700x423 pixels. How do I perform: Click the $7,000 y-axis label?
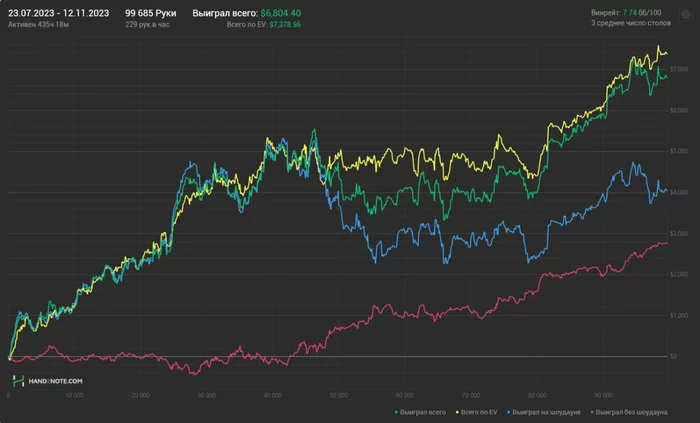[679, 67]
